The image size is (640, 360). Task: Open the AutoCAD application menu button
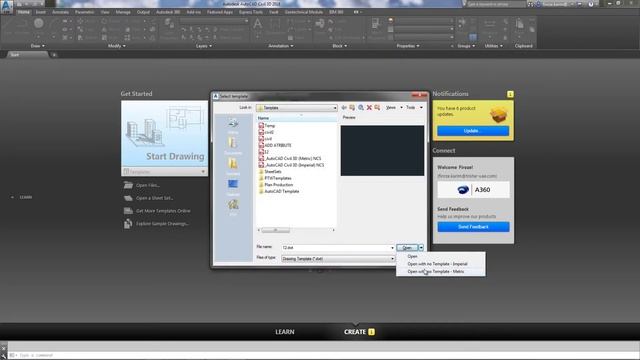(7, 7)
